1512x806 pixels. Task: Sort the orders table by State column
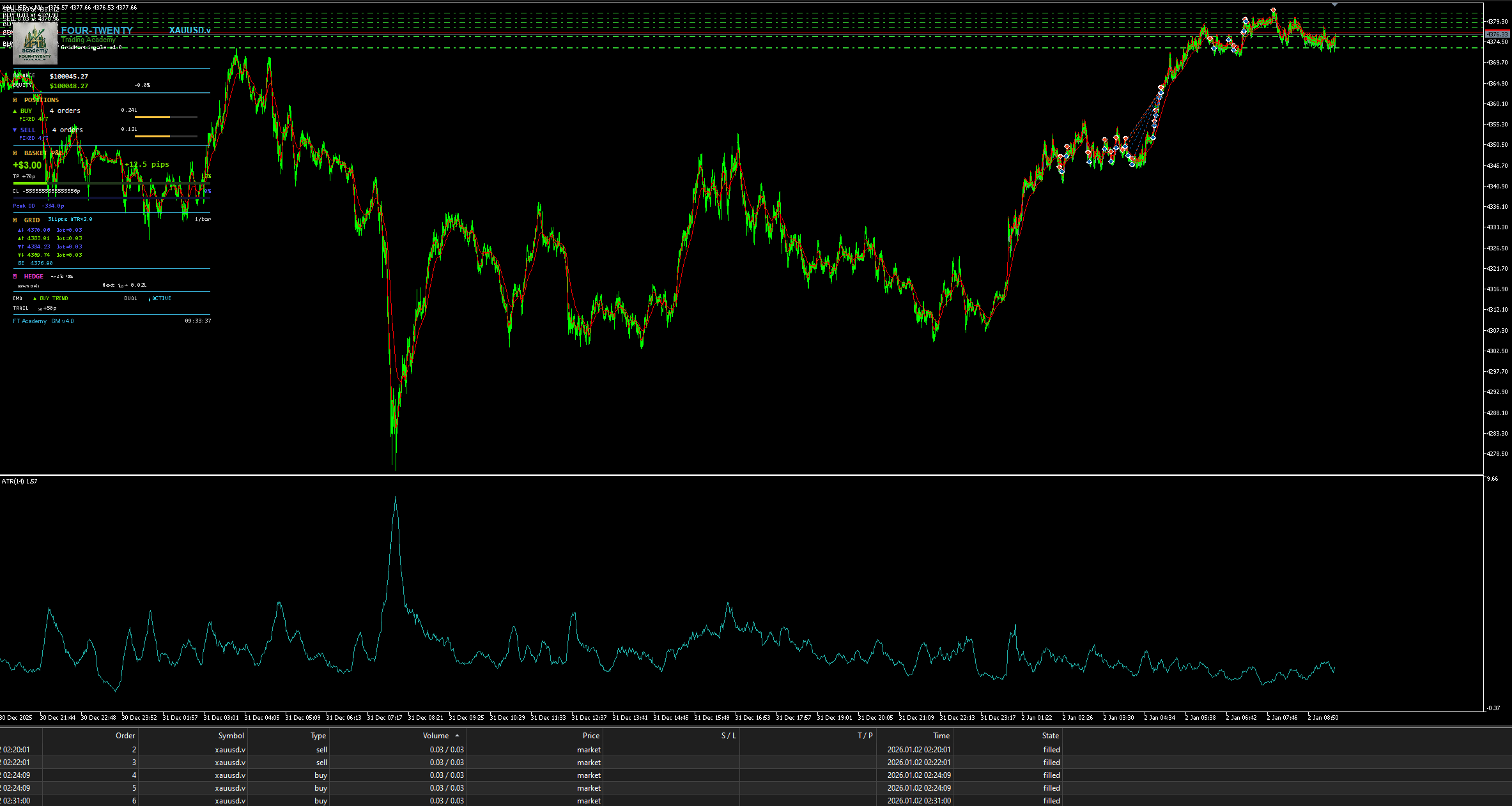[x=1050, y=736]
